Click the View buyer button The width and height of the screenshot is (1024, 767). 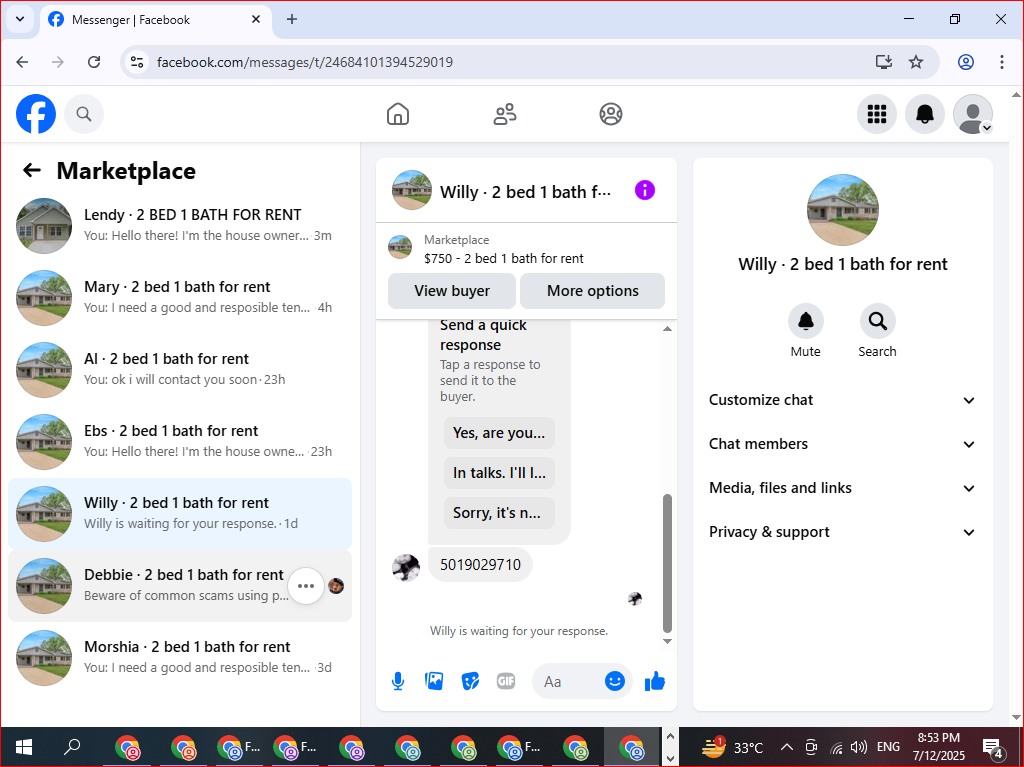(x=452, y=291)
